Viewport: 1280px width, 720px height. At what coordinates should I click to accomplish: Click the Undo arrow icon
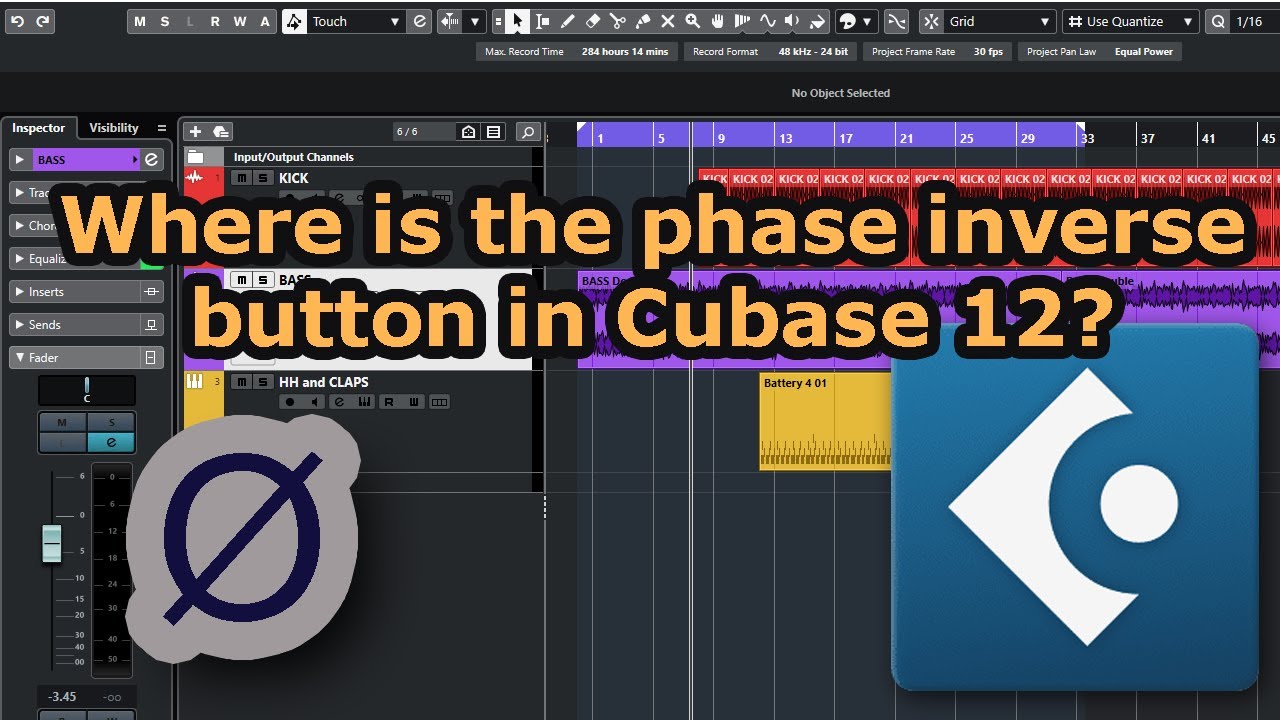click(17, 21)
